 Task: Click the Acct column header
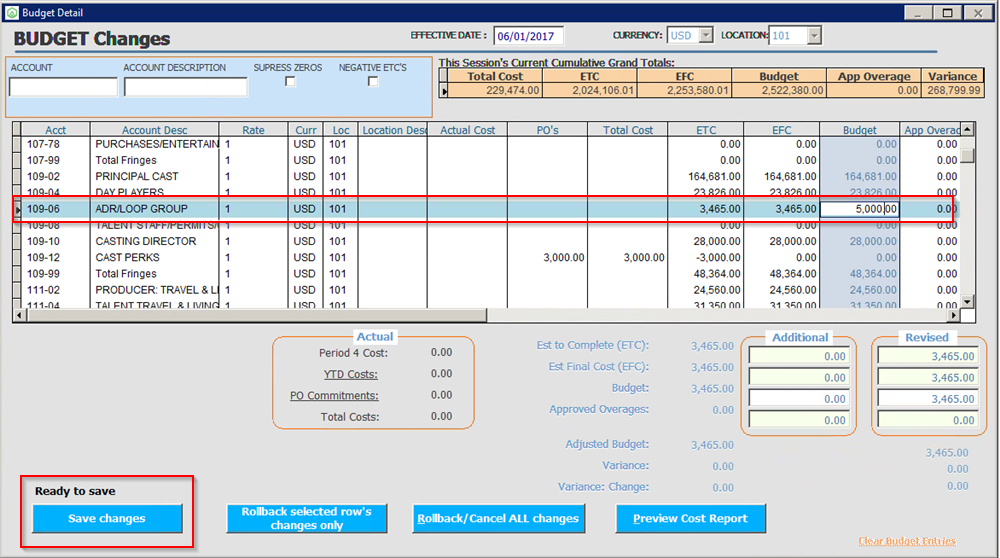click(55, 130)
